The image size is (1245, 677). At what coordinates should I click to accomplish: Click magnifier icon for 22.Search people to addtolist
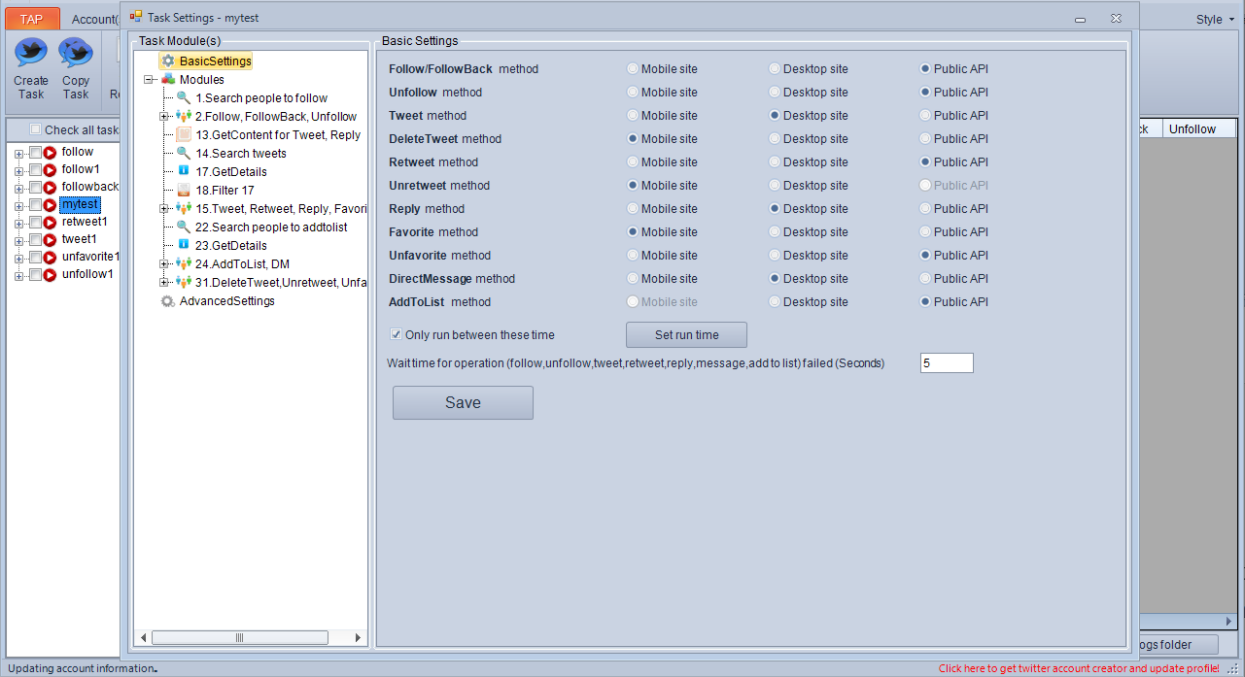click(x=184, y=227)
